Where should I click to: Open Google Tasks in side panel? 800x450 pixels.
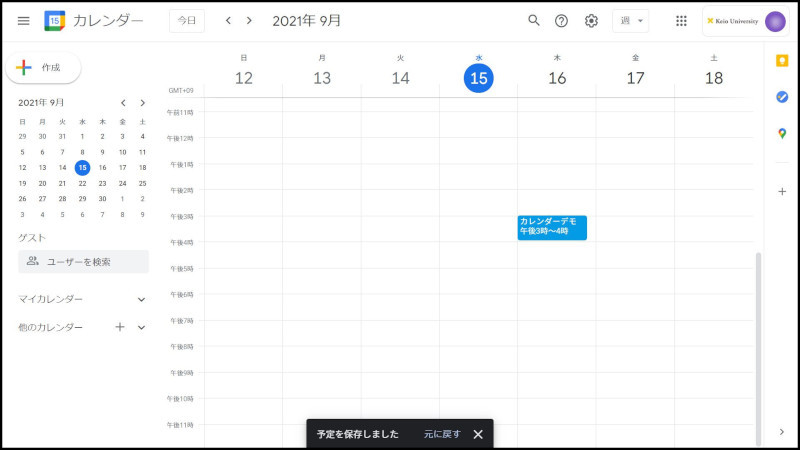[x=782, y=97]
